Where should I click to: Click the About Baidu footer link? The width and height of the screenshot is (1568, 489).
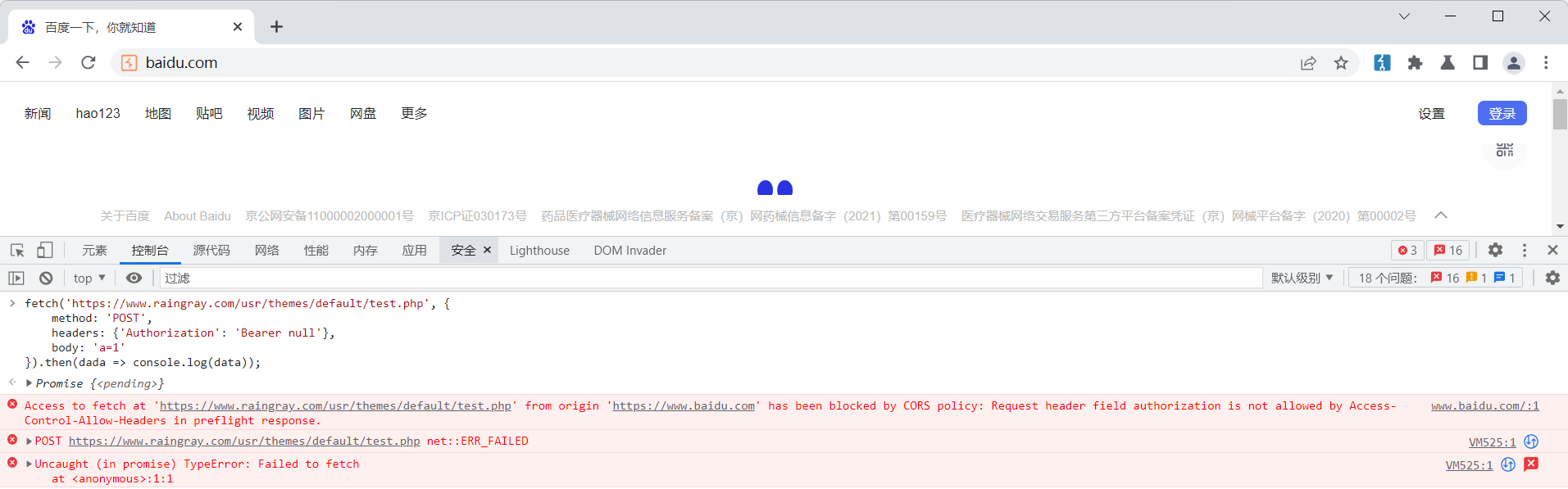pos(198,216)
